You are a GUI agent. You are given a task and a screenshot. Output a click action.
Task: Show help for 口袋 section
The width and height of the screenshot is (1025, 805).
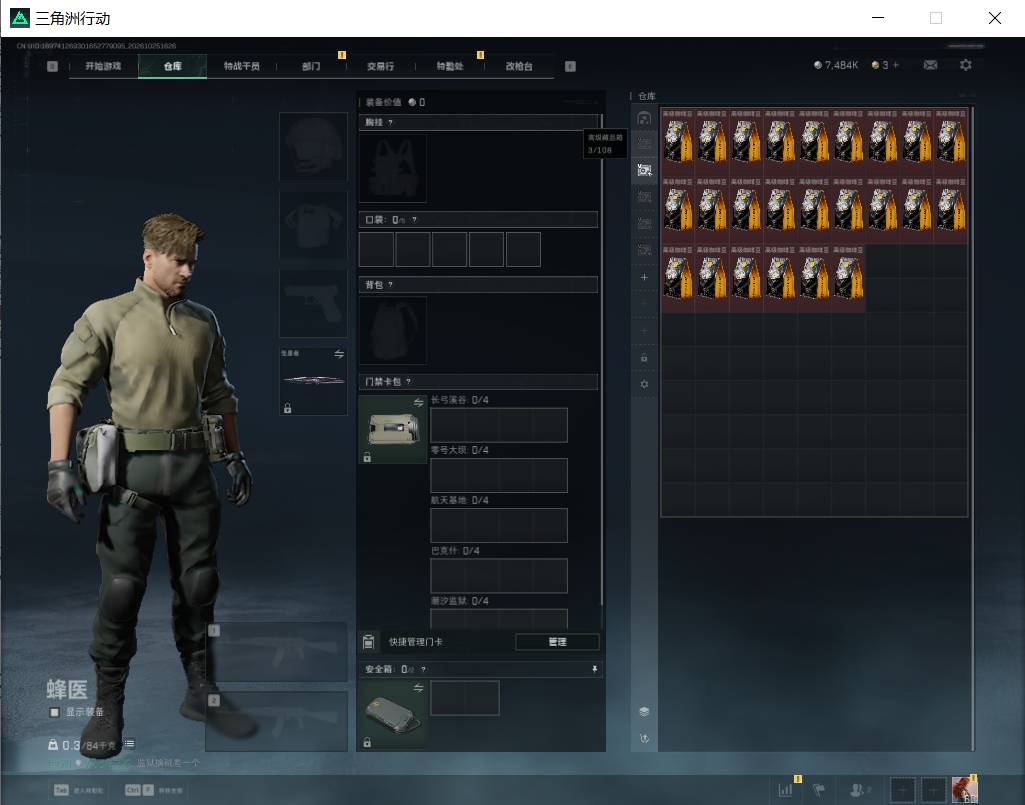414,220
